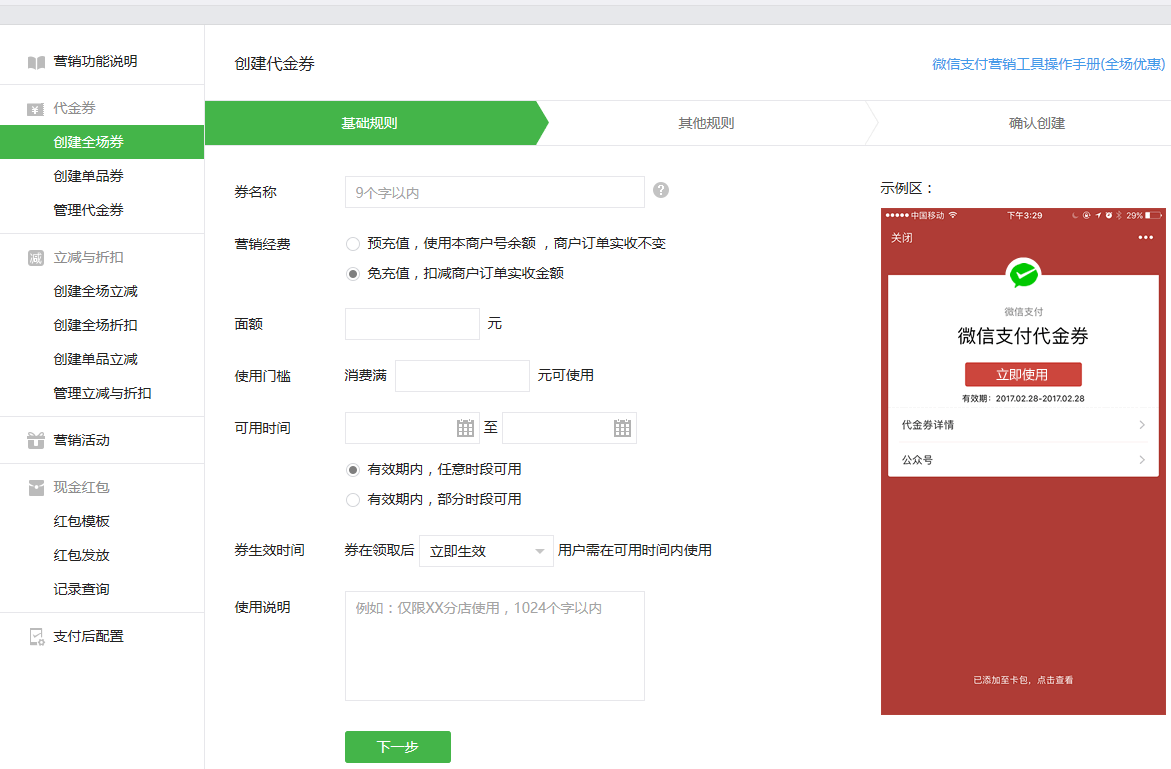Open 营销功能说明 in the sidebar
Image resolution: width=1171 pixels, height=769 pixels.
coord(95,61)
